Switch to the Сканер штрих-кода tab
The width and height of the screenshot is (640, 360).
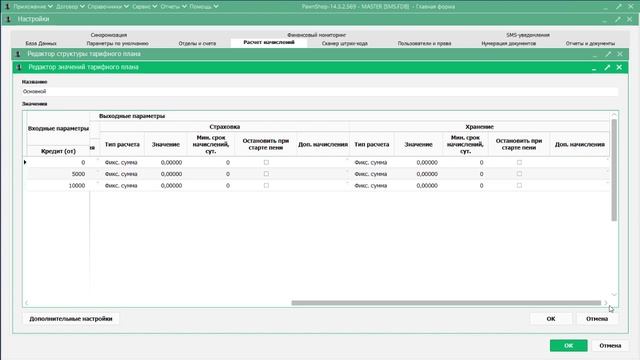pos(344,43)
